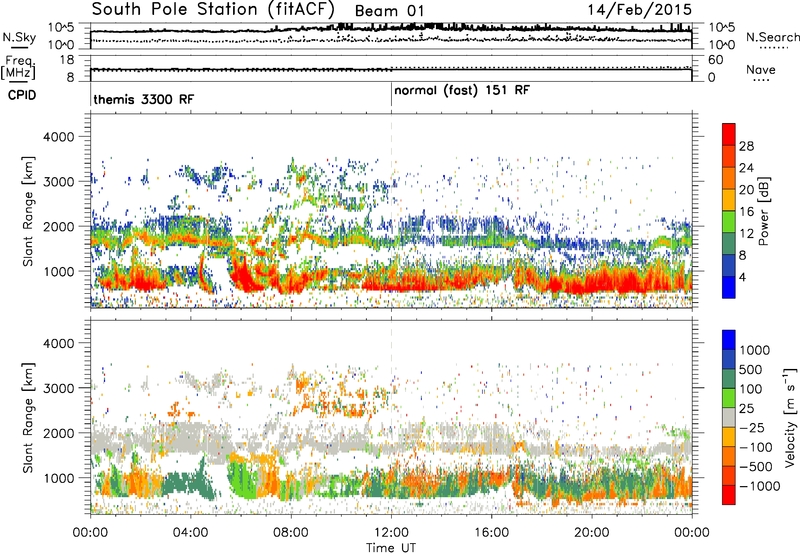Click the '04:00' time axis label

click(190, 533)
